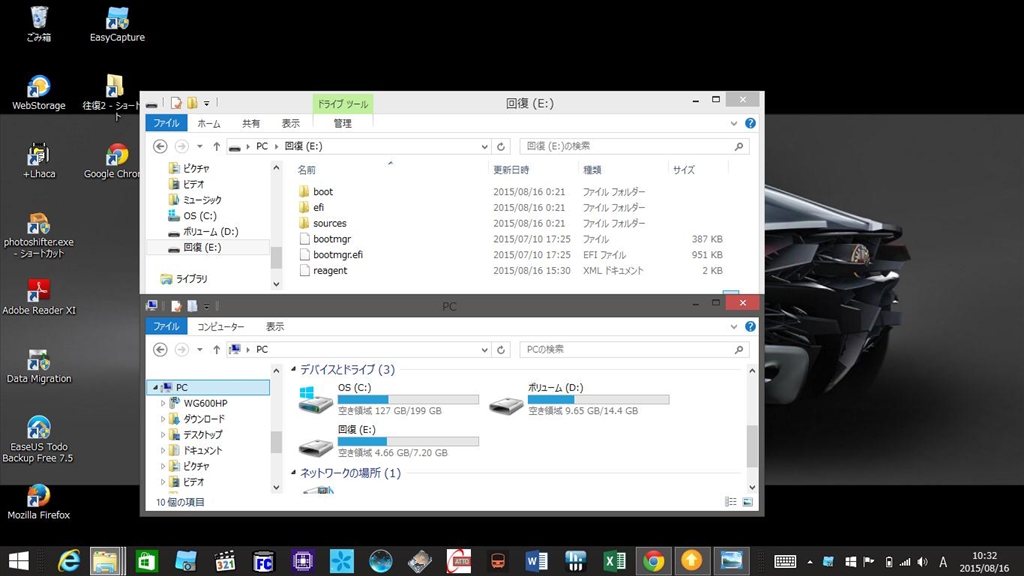The width and height of the screenshot is (1024, 576).
Task: Select the OS (C:) drive in PC window
Action: click(x=388, y=399)
